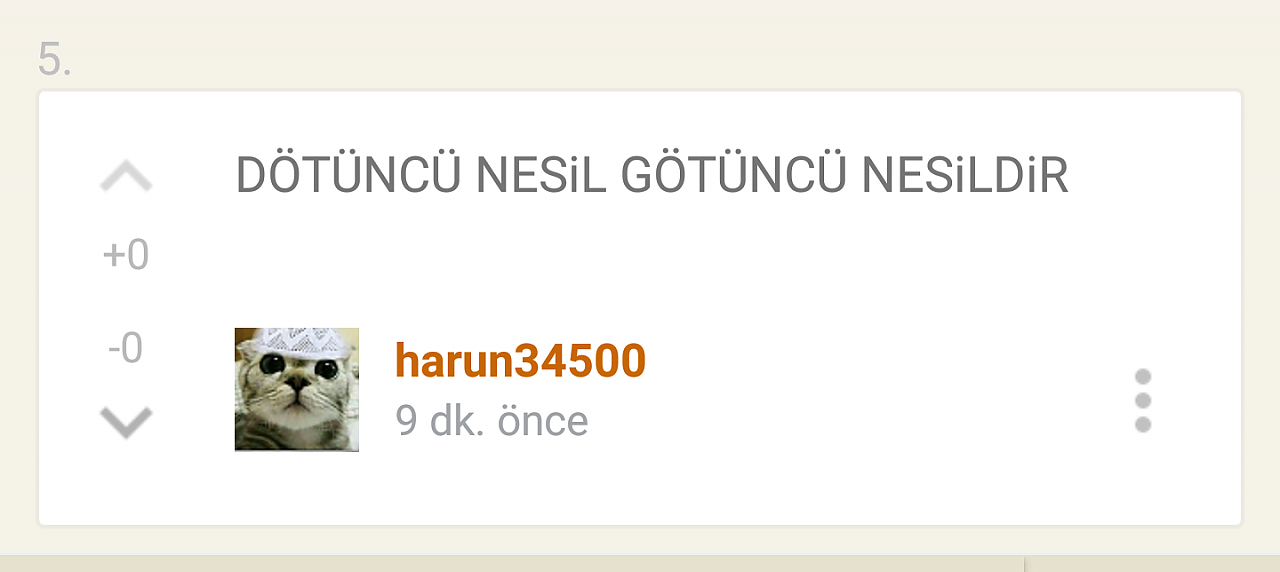Downvote the comment with the down chevron
The height and width of the screenshot is (572, 1280).
126,422
